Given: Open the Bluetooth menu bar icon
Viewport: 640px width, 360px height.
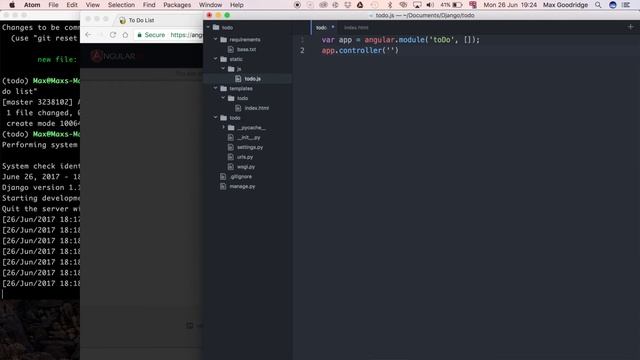Looking at the screenshot, I should coord(389,5).
